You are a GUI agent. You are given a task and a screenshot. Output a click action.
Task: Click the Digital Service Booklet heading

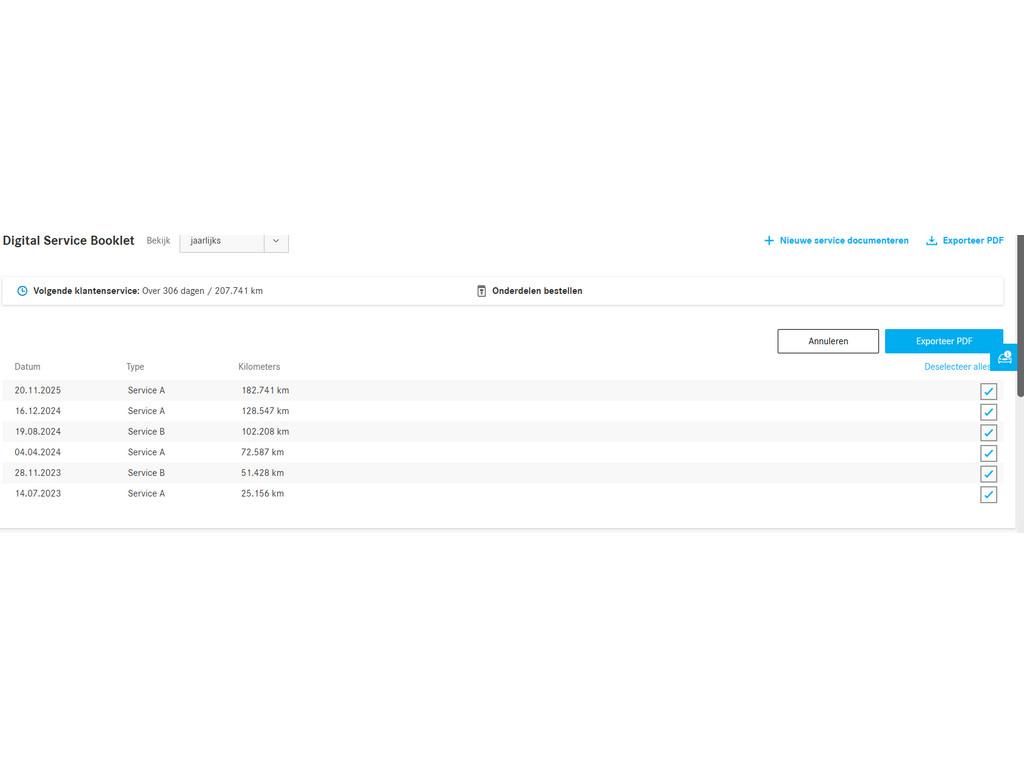[x=68, y=241]
